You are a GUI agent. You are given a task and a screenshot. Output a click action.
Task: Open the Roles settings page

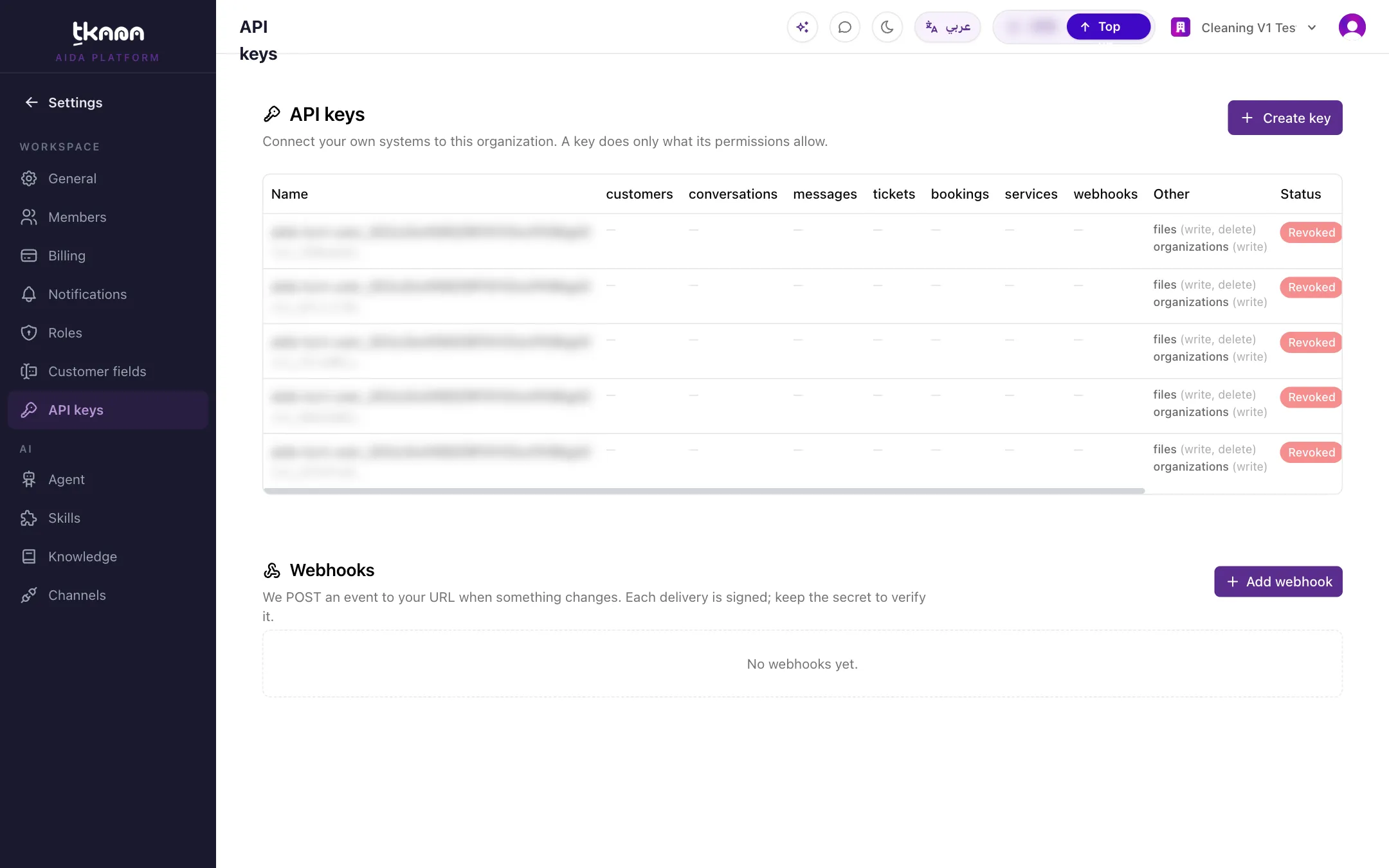[x=108, y=333]
